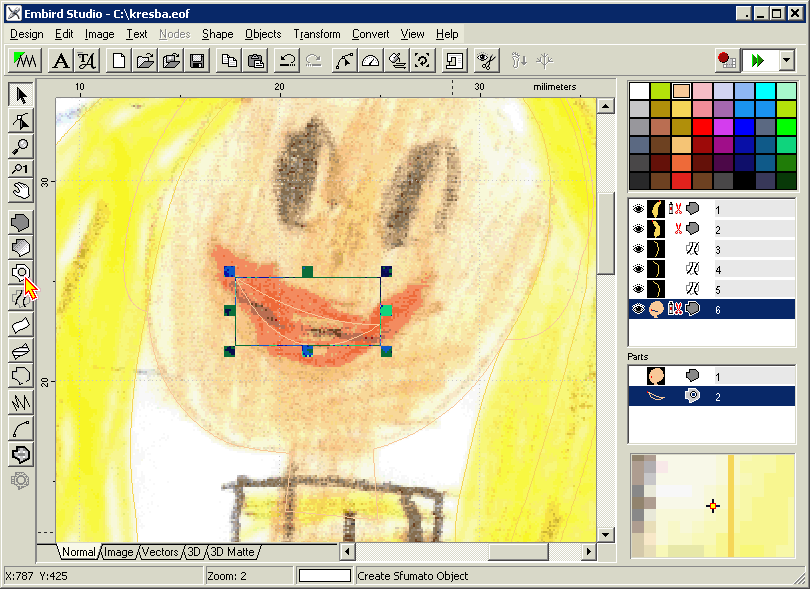Select the zigzag manual stitch tool

click(x=21, y=402)
